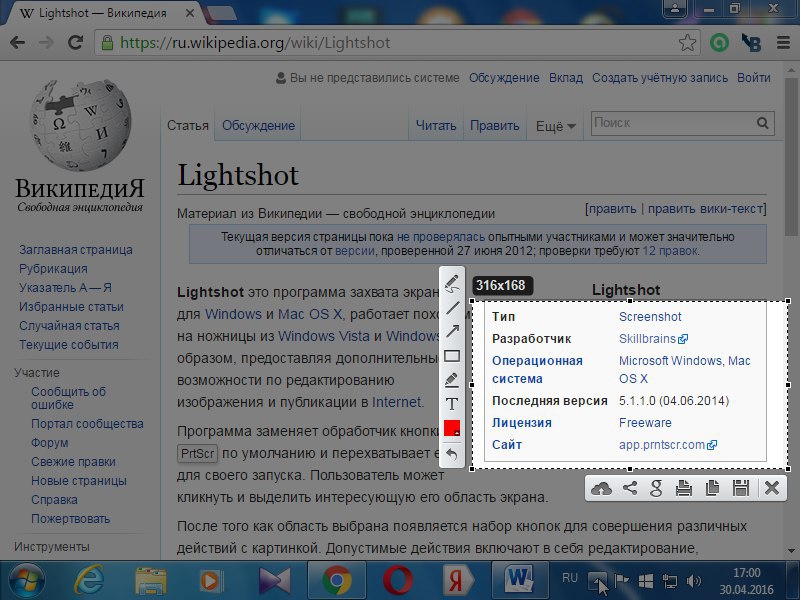Viewport: 800px width, 600px height.
Task: Click the RU language indicator
Action: 569,578
